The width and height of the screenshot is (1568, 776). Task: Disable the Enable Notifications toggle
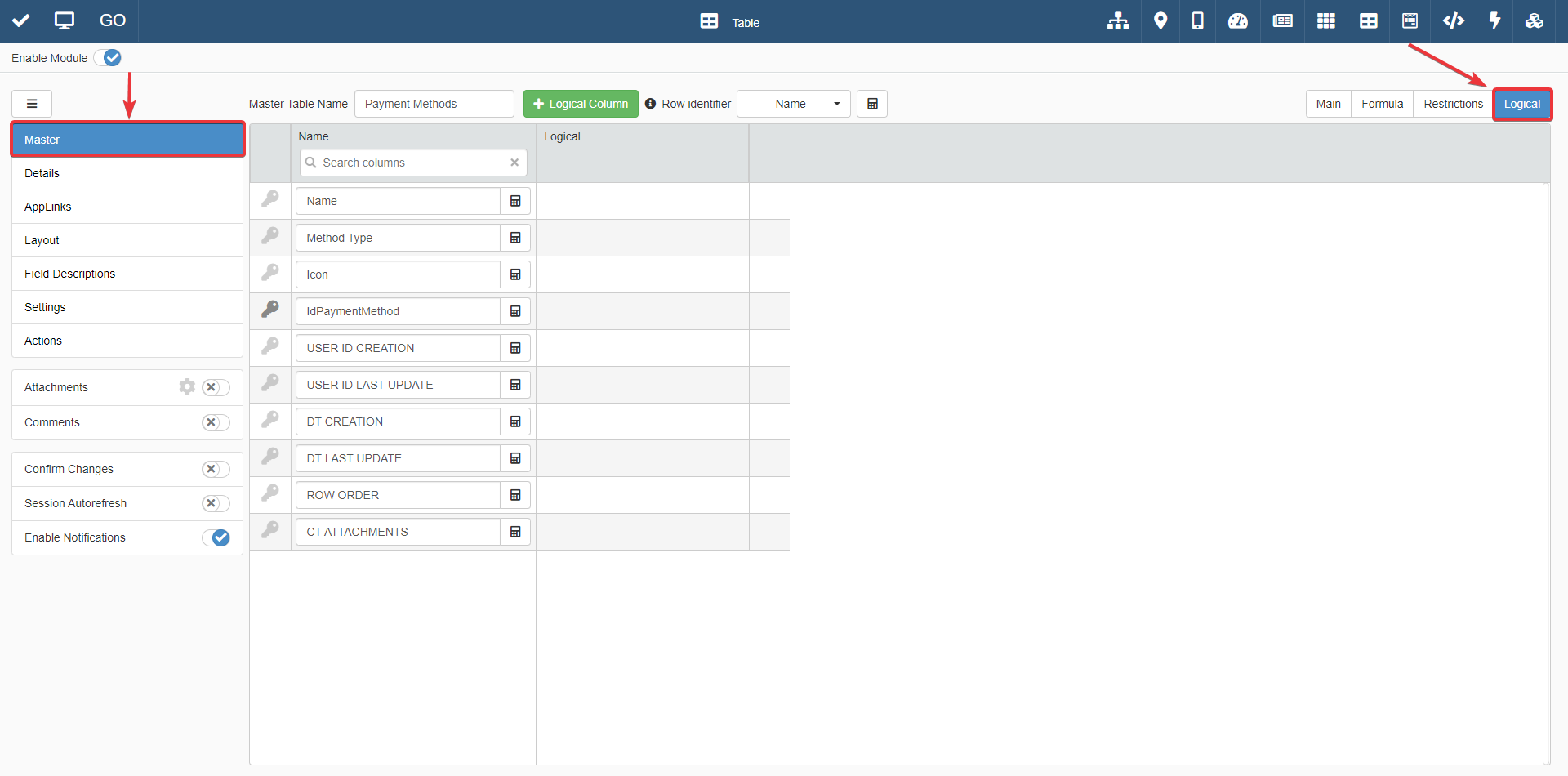(x=216, y=537)
